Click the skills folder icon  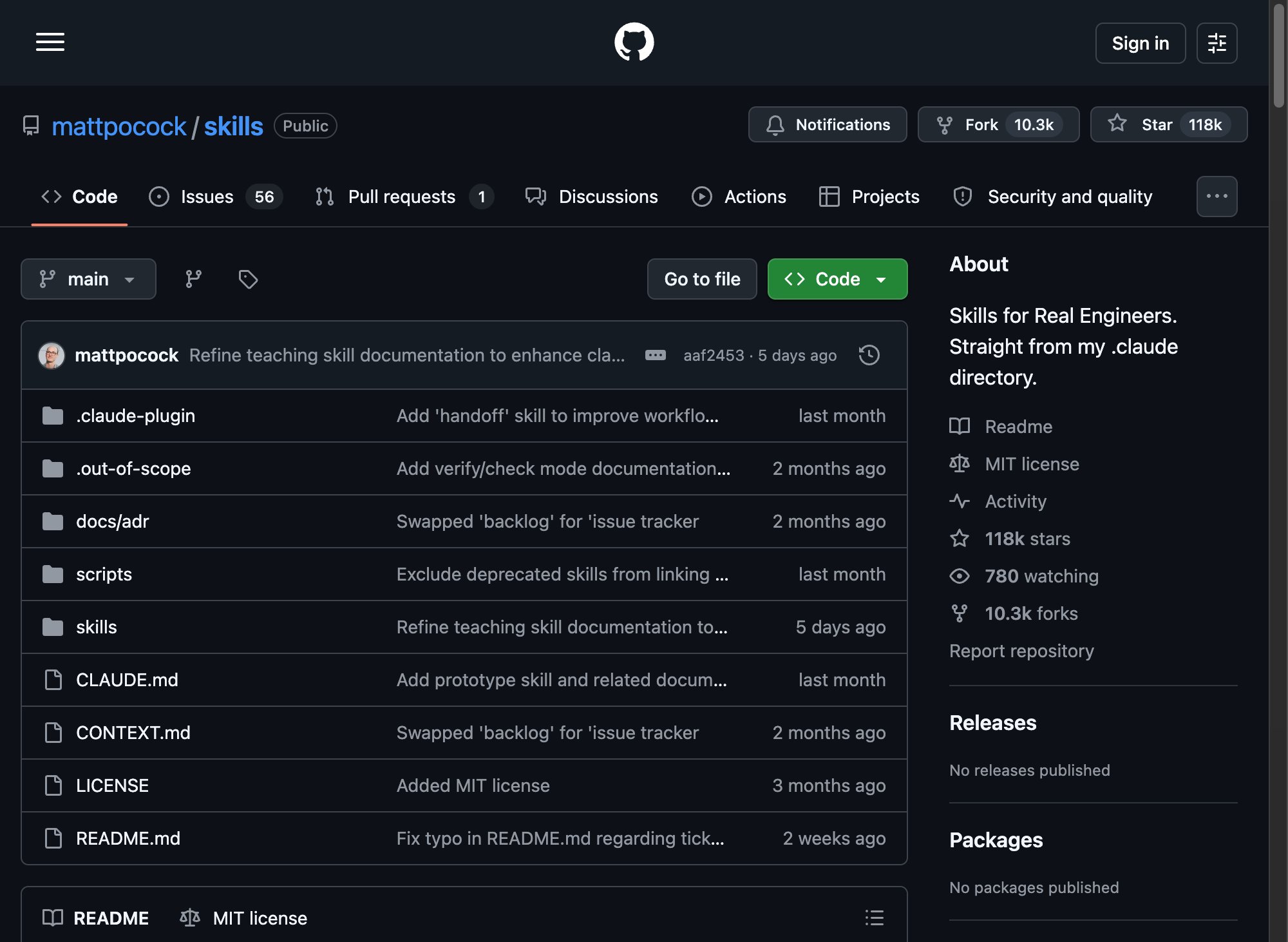[53, 627]
